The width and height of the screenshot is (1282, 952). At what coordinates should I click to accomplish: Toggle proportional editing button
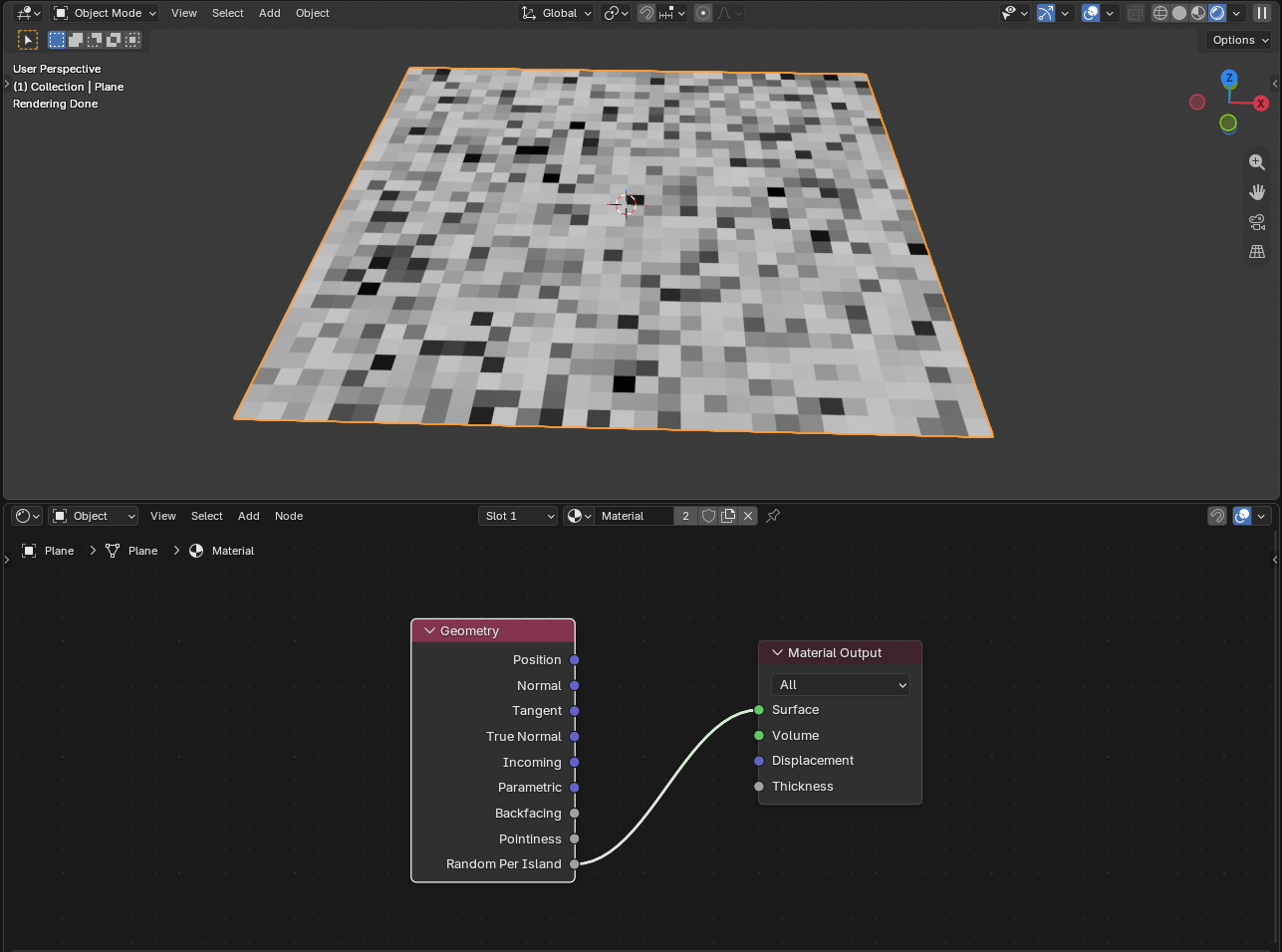coord(703,13)
